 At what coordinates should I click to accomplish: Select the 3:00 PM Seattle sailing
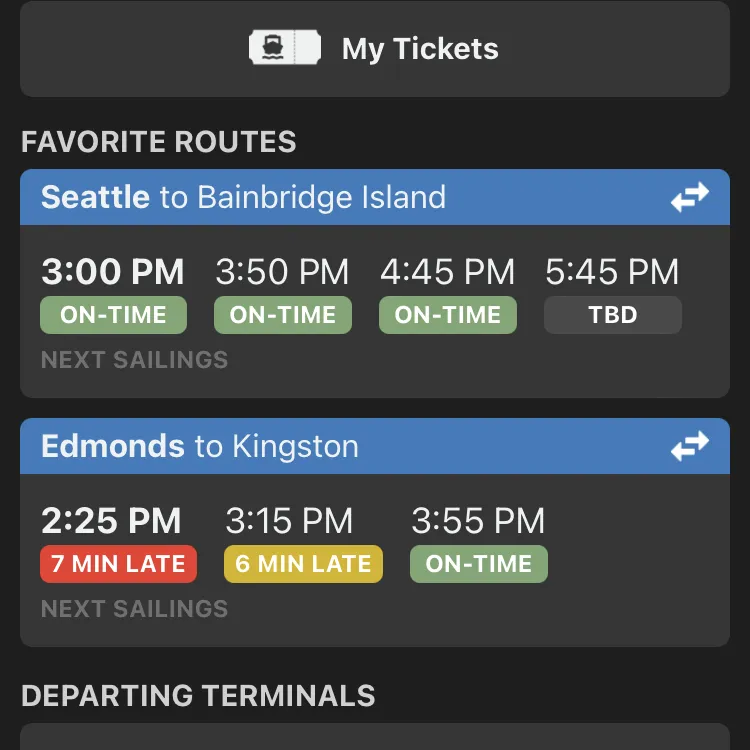pyautogui.click(x=113, y=272)
